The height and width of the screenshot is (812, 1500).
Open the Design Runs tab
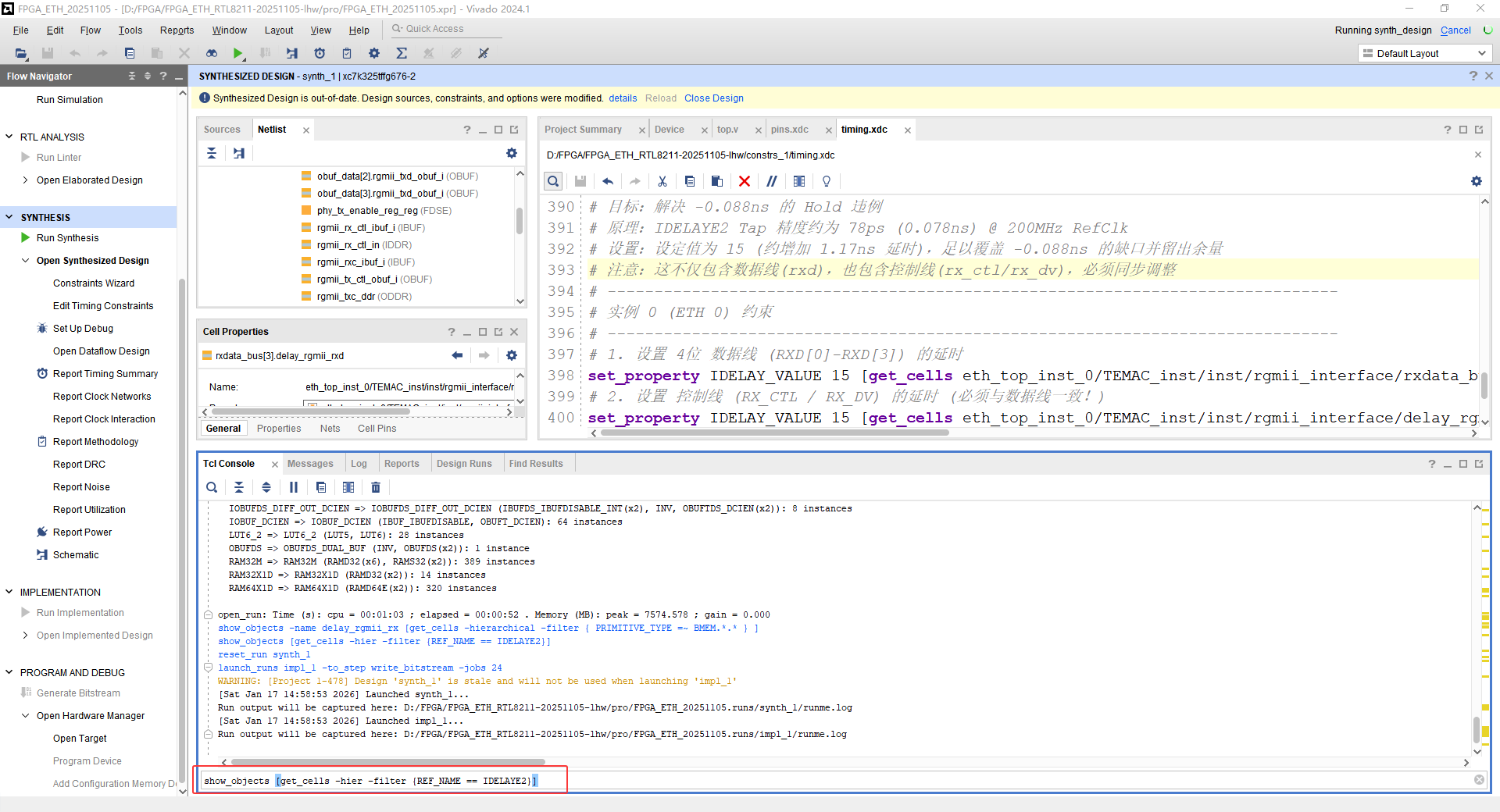[x=464, y=464]
